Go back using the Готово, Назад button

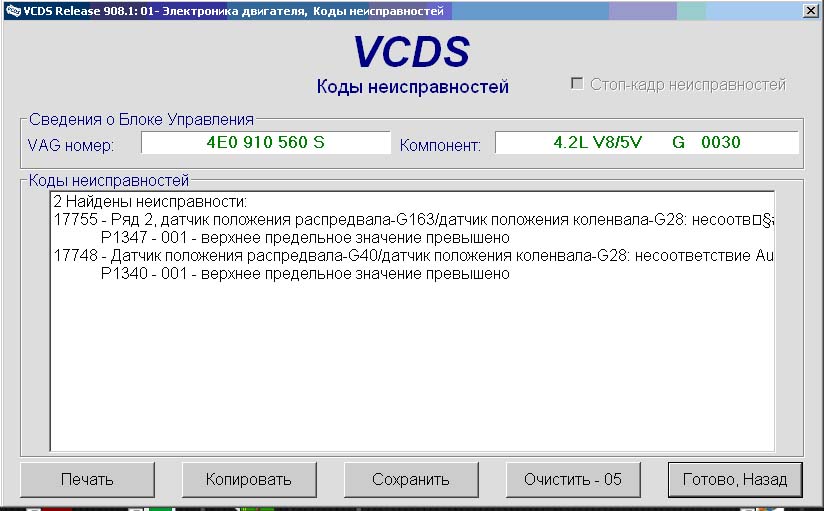(734, 479)
